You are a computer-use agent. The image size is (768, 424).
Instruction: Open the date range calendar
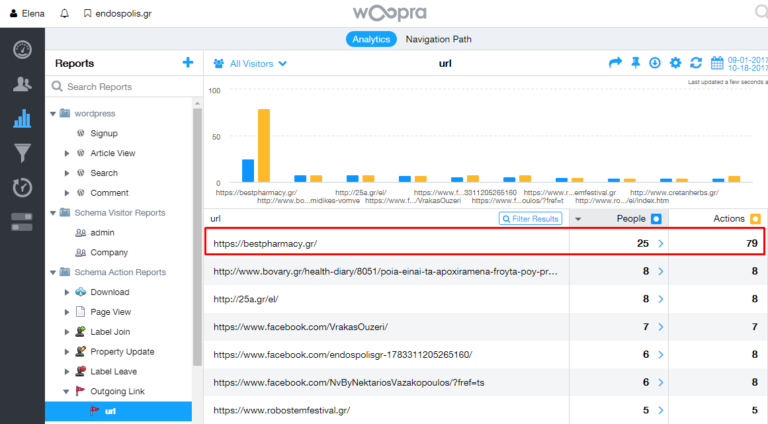[717, 63]
